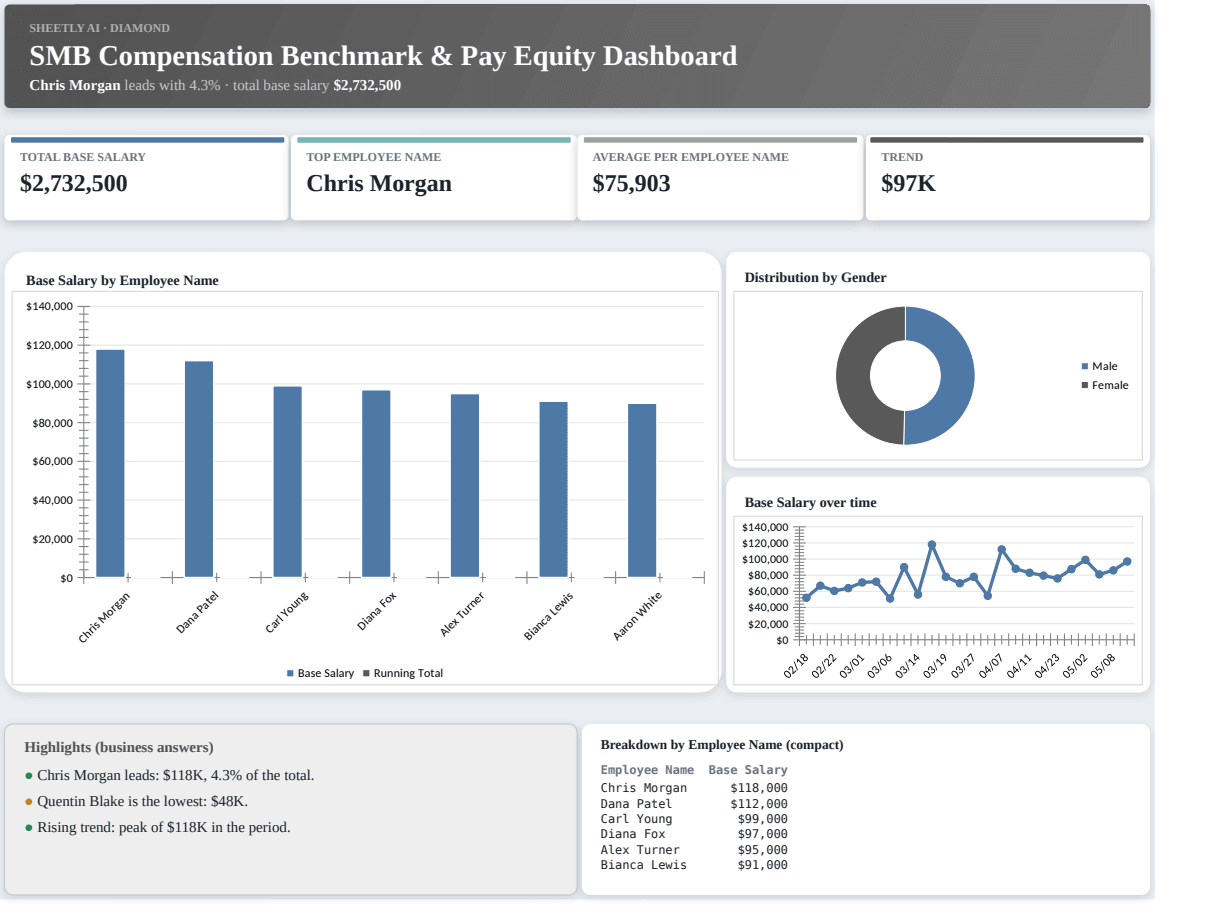This screenshot has height=922, width=1227.
Task: Click the blue Male segment of the donut
Action: click(x=958, y=375)
